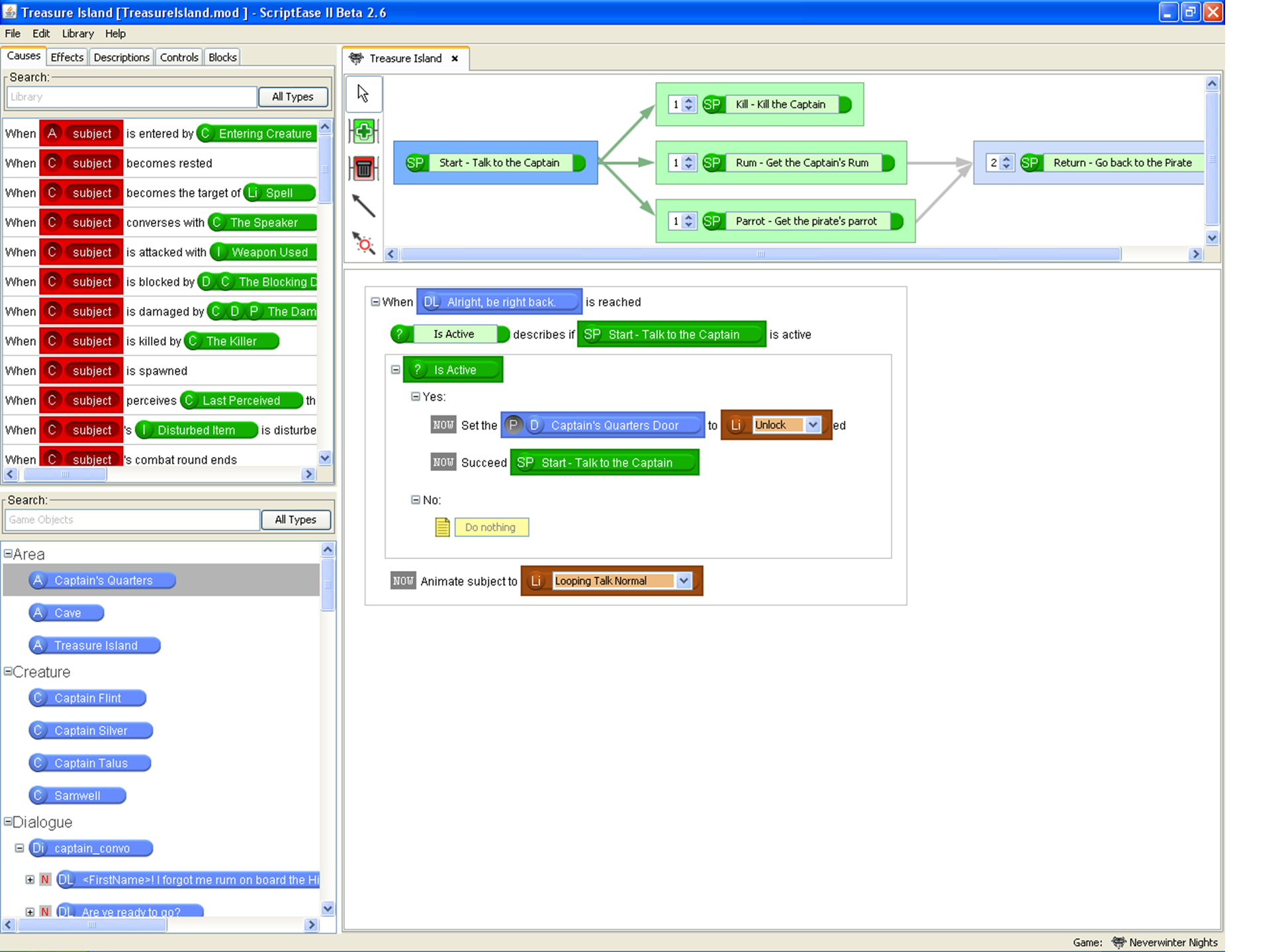Select the red disconnect-path tool
Viewport: 1284px width, 952px height.
pos(363,243)
